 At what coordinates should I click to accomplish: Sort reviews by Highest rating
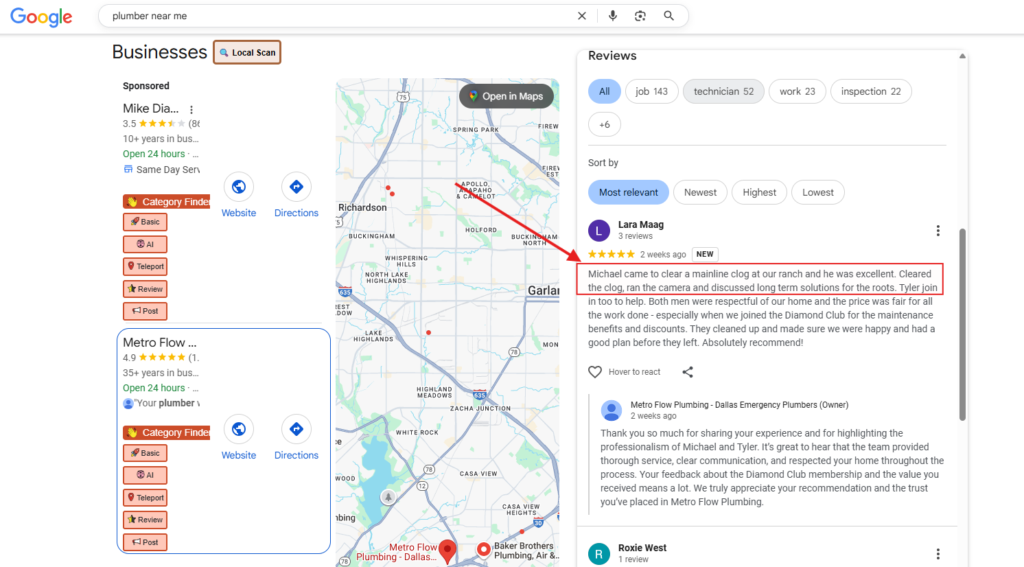click(759, 192)
